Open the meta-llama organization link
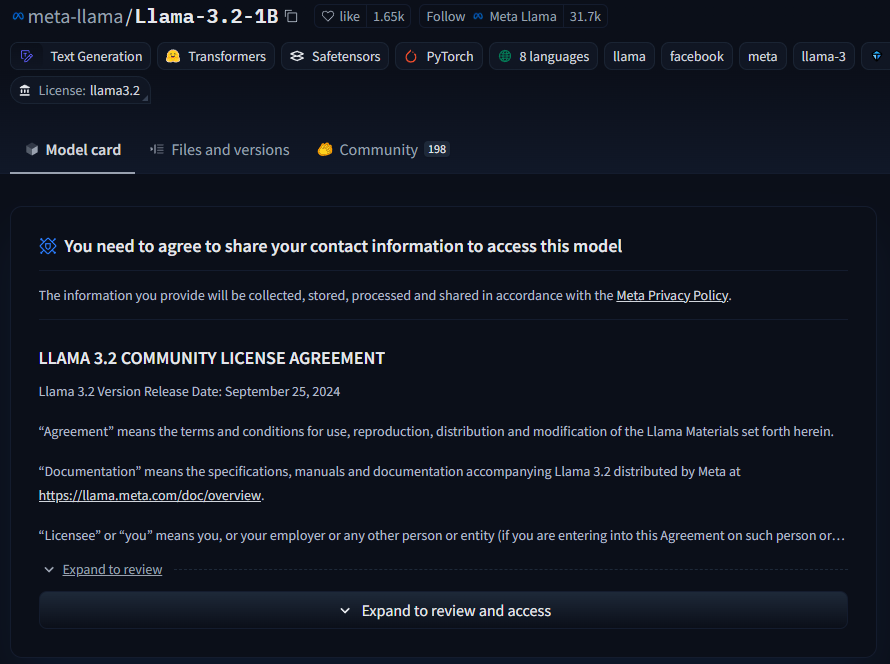The width and height of the screenshot is (890, 664). point(75,16)
